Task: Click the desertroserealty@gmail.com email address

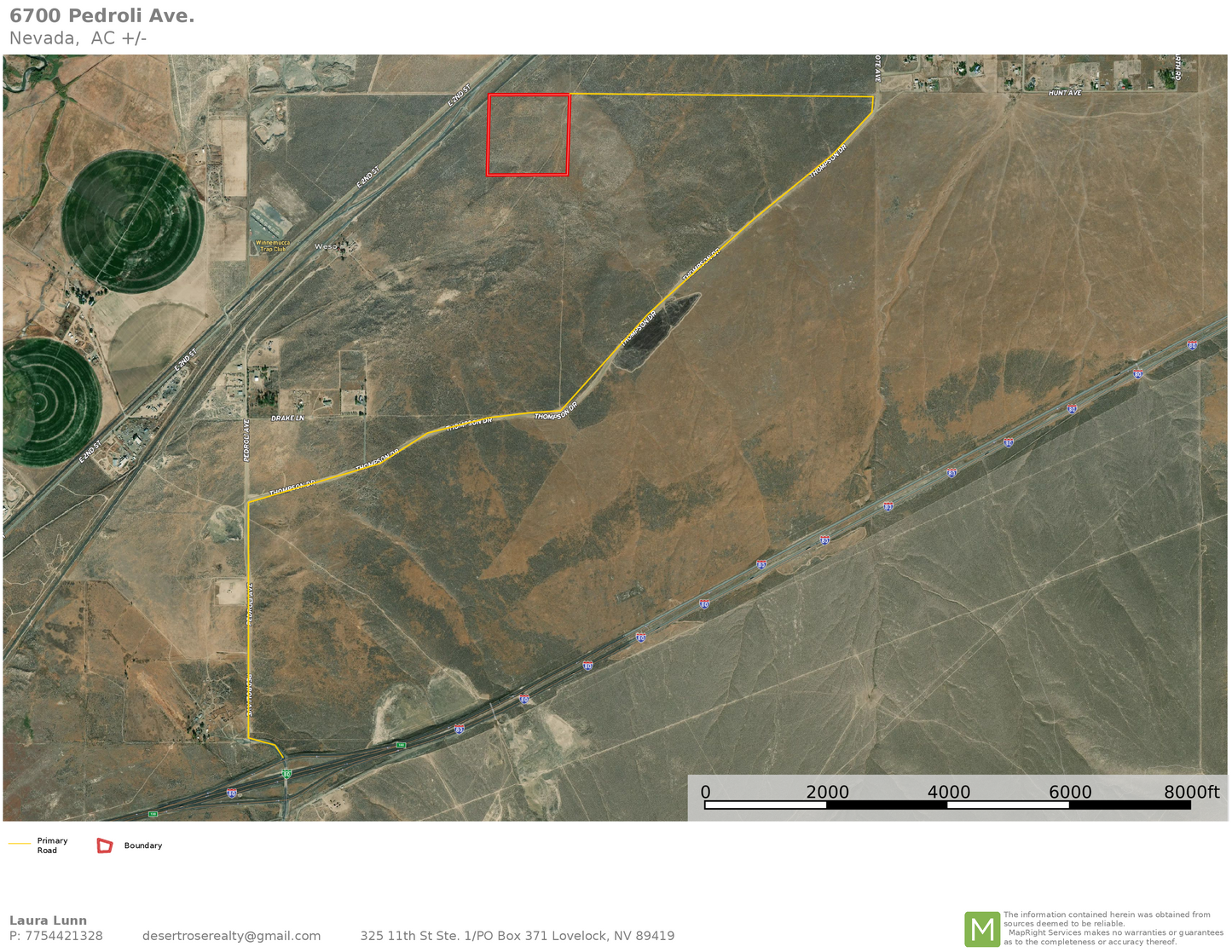Action: coord(231,936)
